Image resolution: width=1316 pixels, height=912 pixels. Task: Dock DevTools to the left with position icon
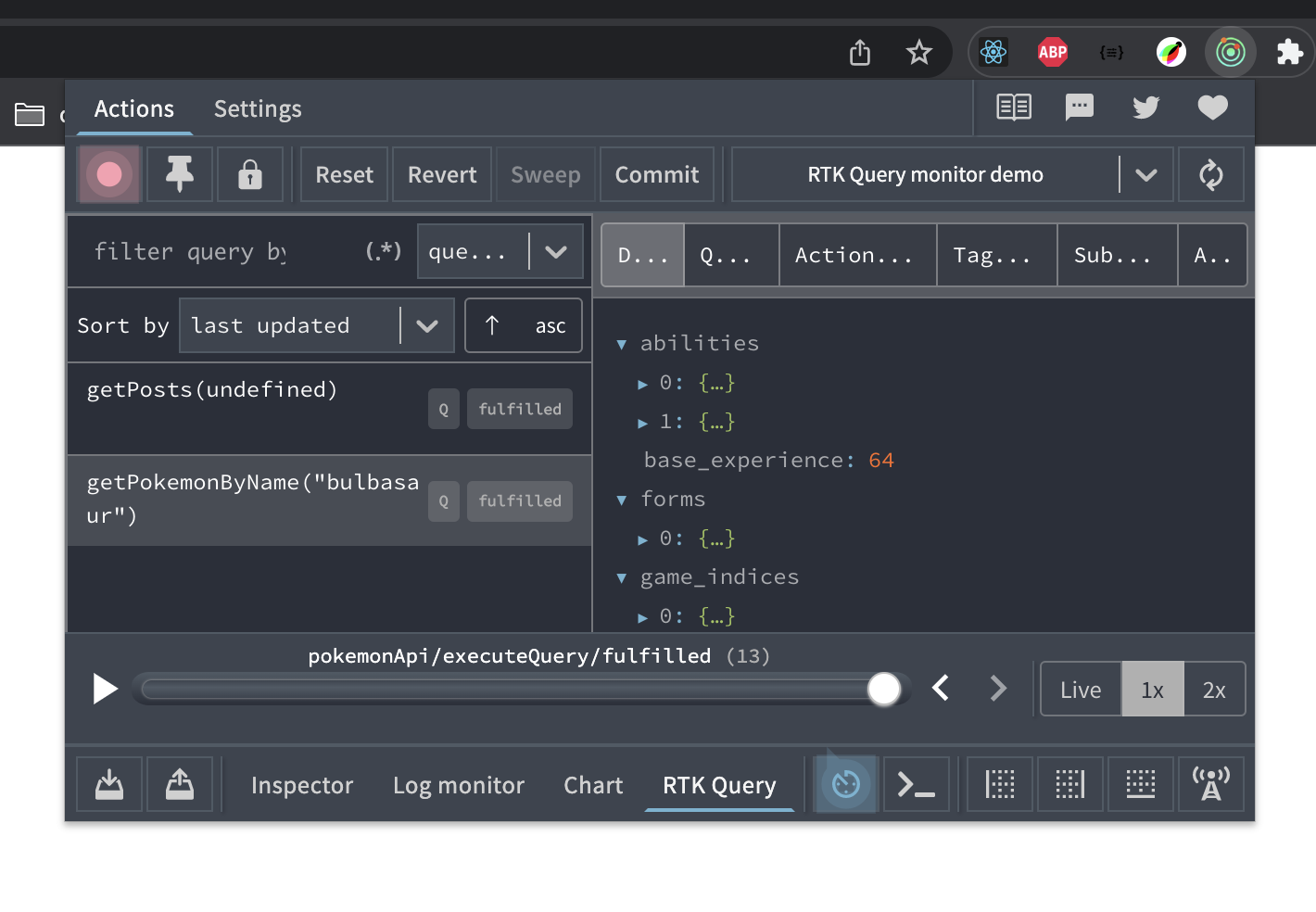[1000, 783]
